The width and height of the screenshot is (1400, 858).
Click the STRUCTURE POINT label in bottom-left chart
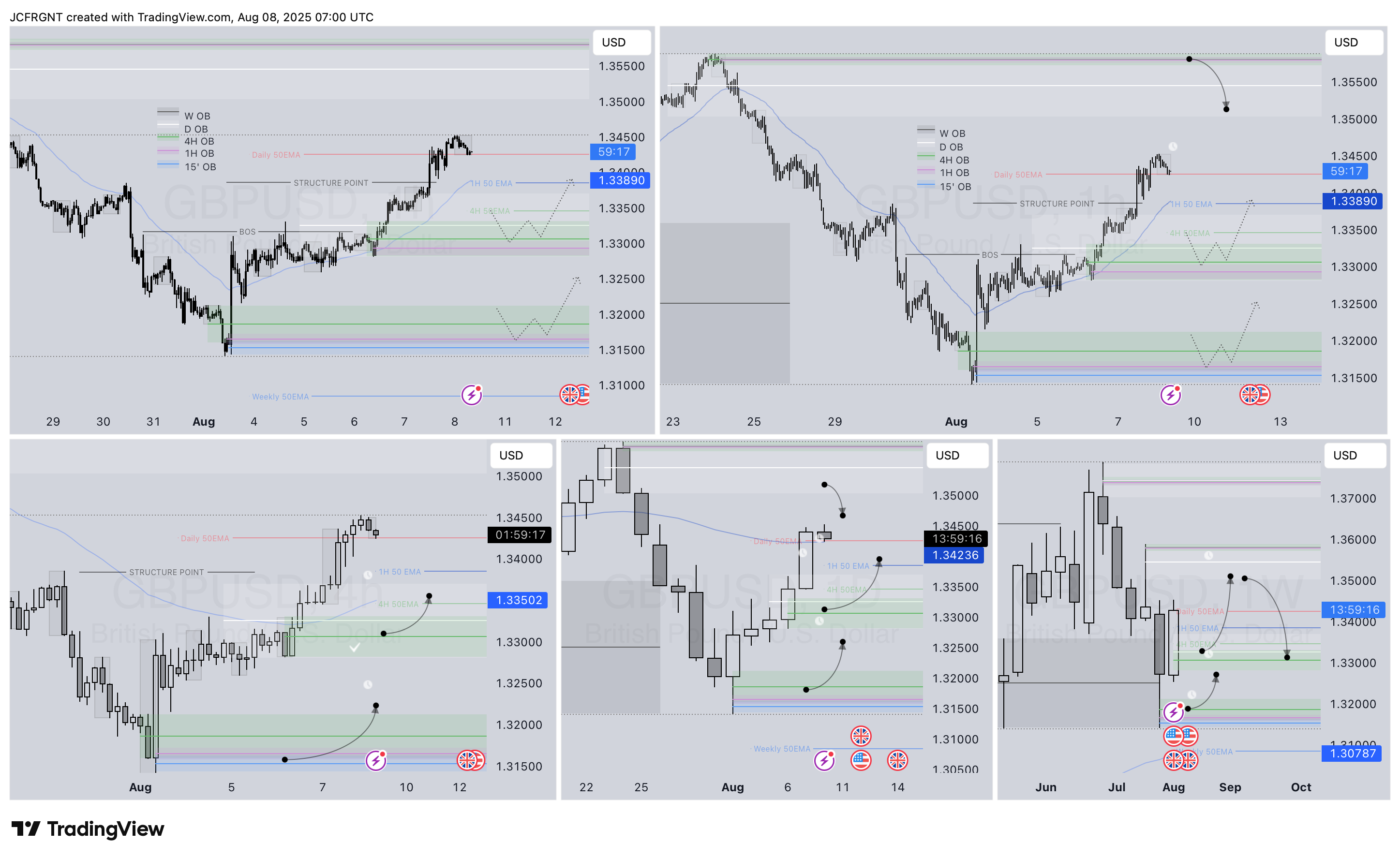(166, 572)
